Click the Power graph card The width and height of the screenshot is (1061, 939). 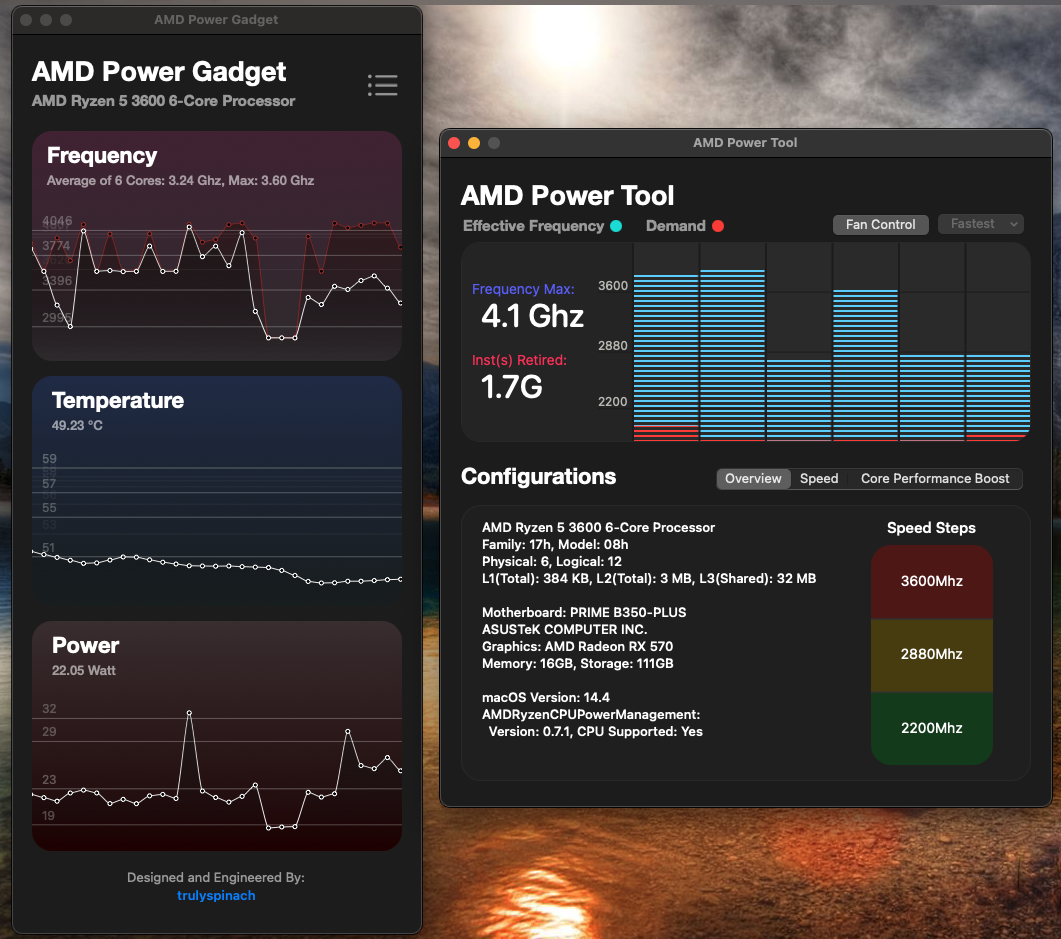216,736
